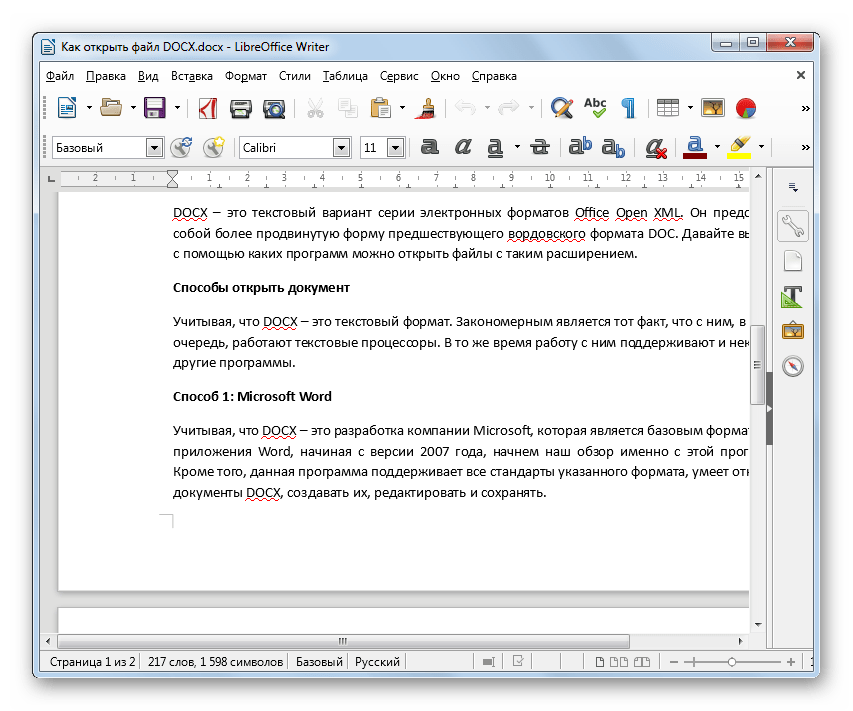Click word count 217 слов status field

215,662
